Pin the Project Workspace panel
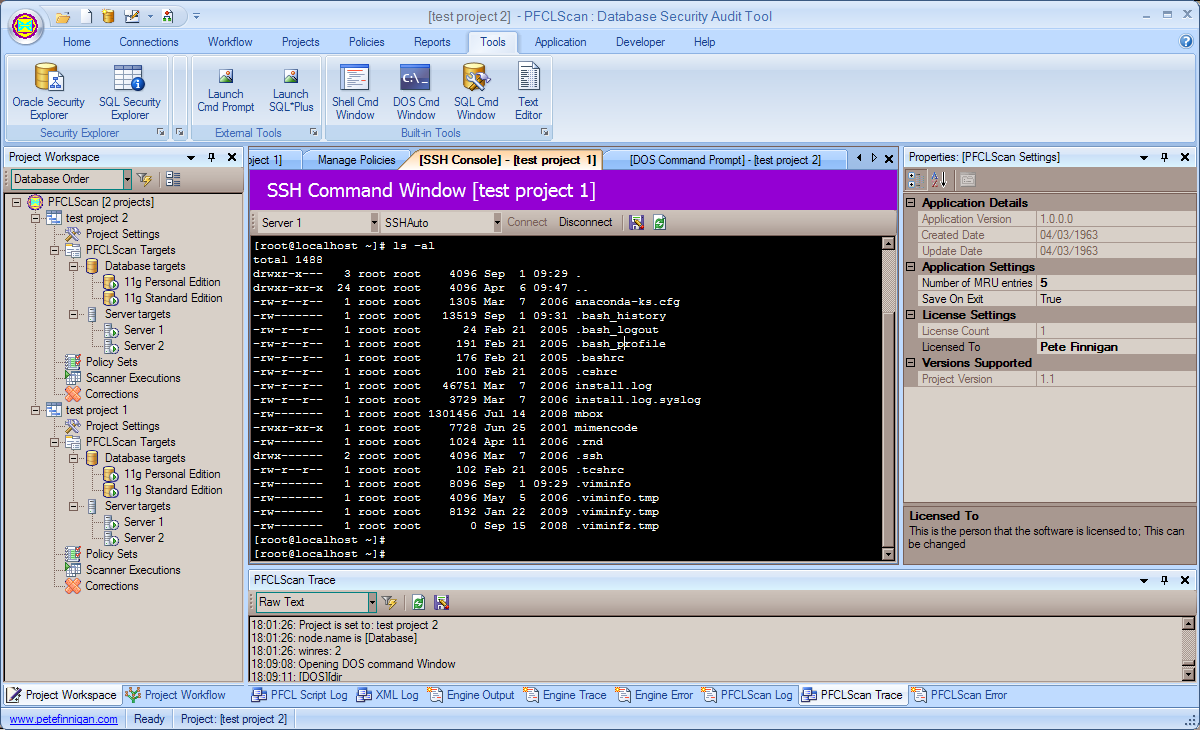Screen dimensions: 1200x730 tap(211, 157)
